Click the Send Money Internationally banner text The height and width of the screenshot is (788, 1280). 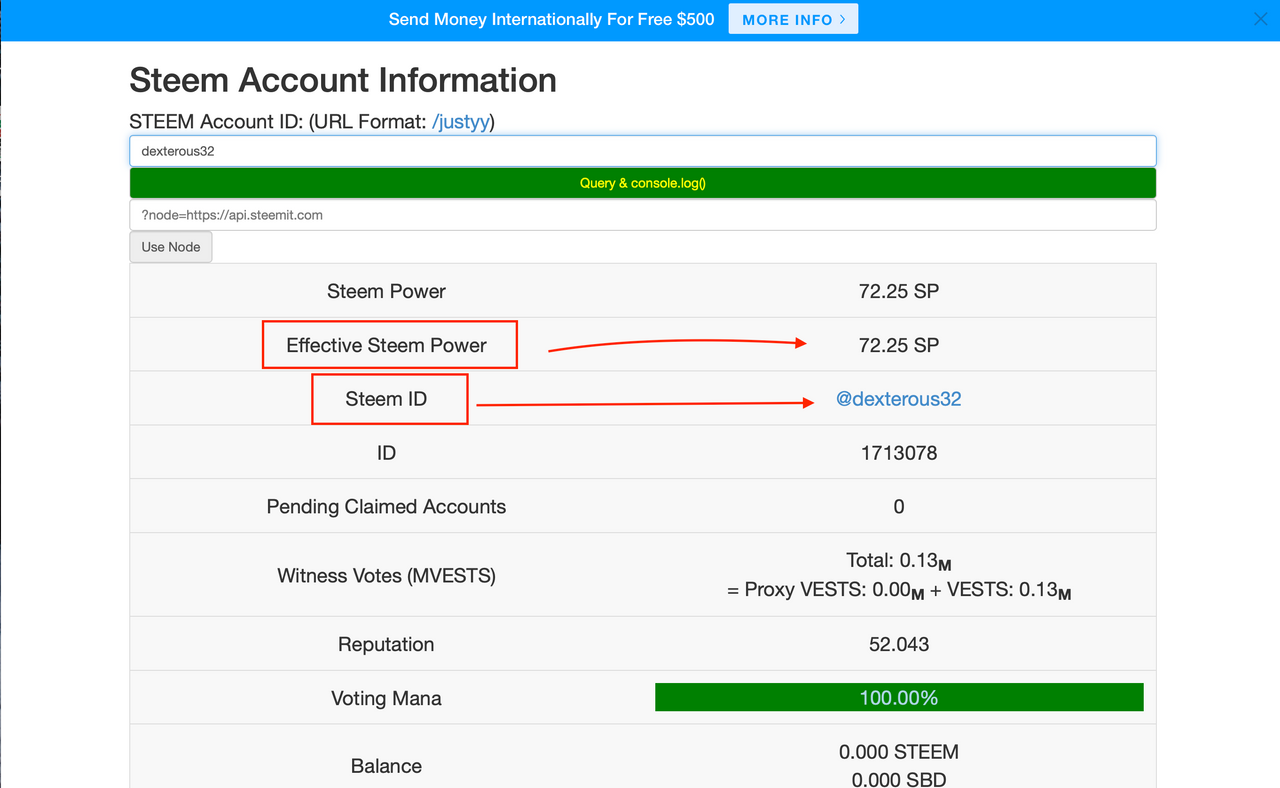coord(551,19)
